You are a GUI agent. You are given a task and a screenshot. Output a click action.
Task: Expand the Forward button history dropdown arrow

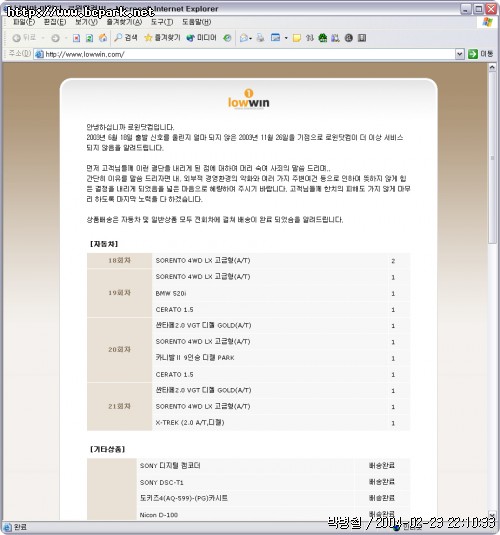66,38
